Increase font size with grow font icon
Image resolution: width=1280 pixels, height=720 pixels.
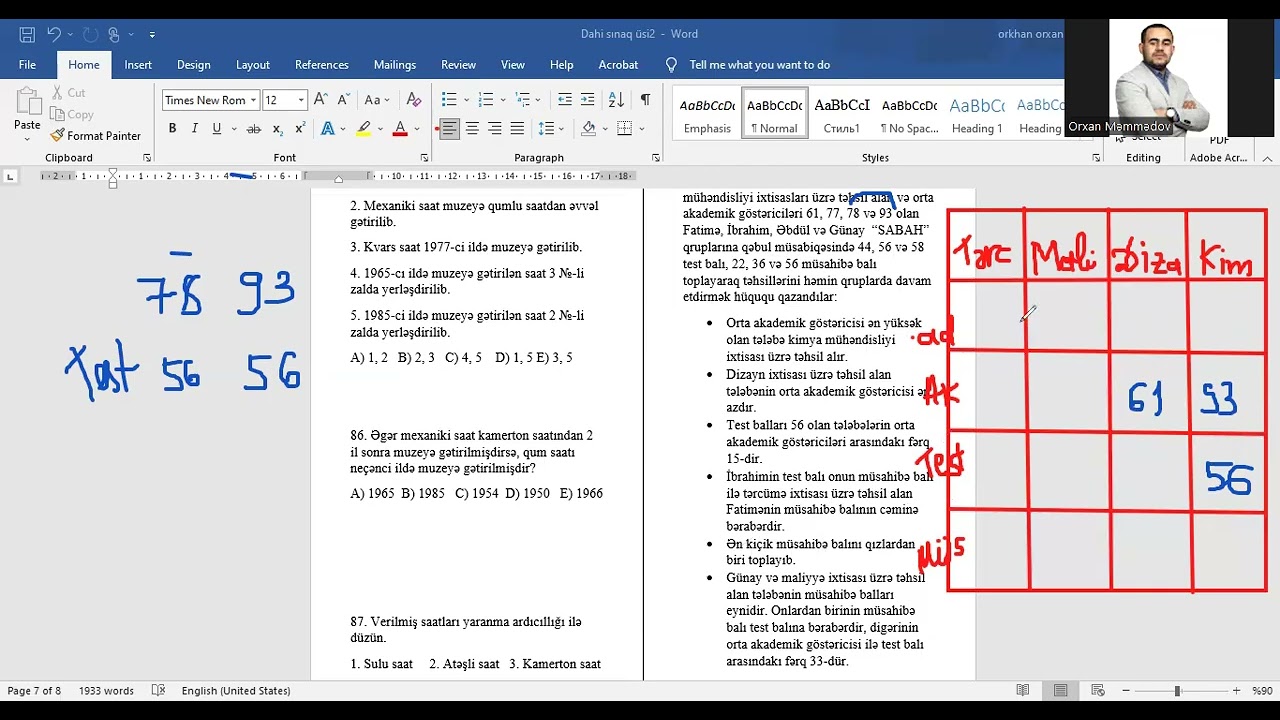coord(320,100)
